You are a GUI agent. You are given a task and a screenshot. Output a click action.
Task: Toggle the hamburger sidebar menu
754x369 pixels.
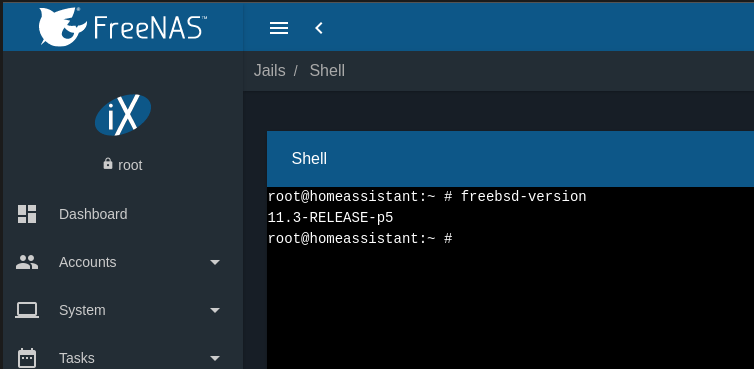point(279,28)
